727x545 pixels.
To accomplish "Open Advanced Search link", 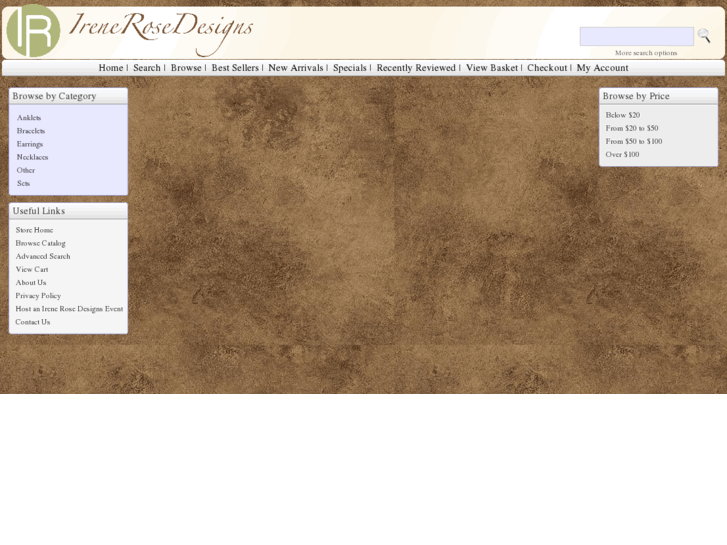I will [43, 256].
